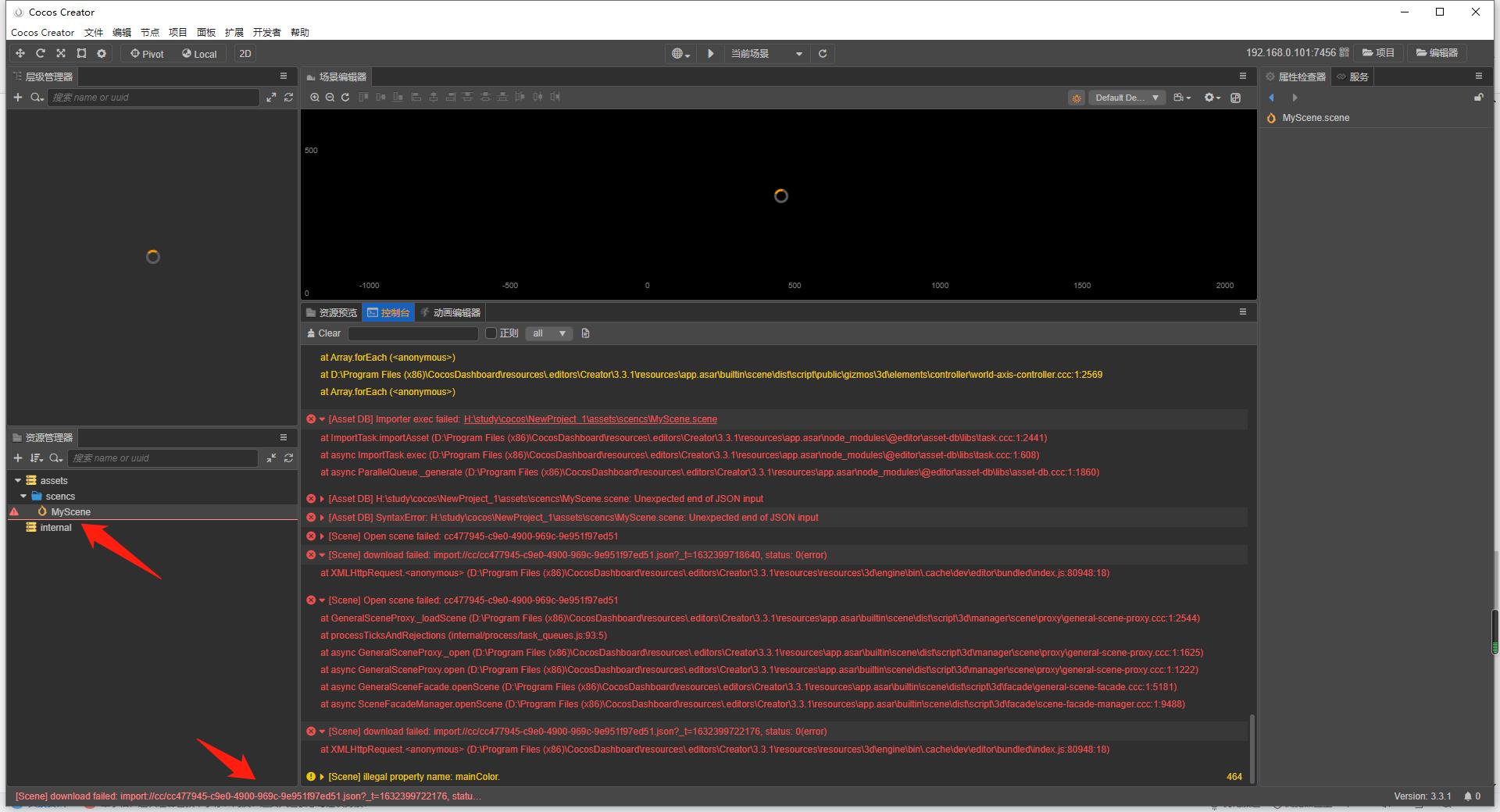Toggle Local coordinate mode

199,54
